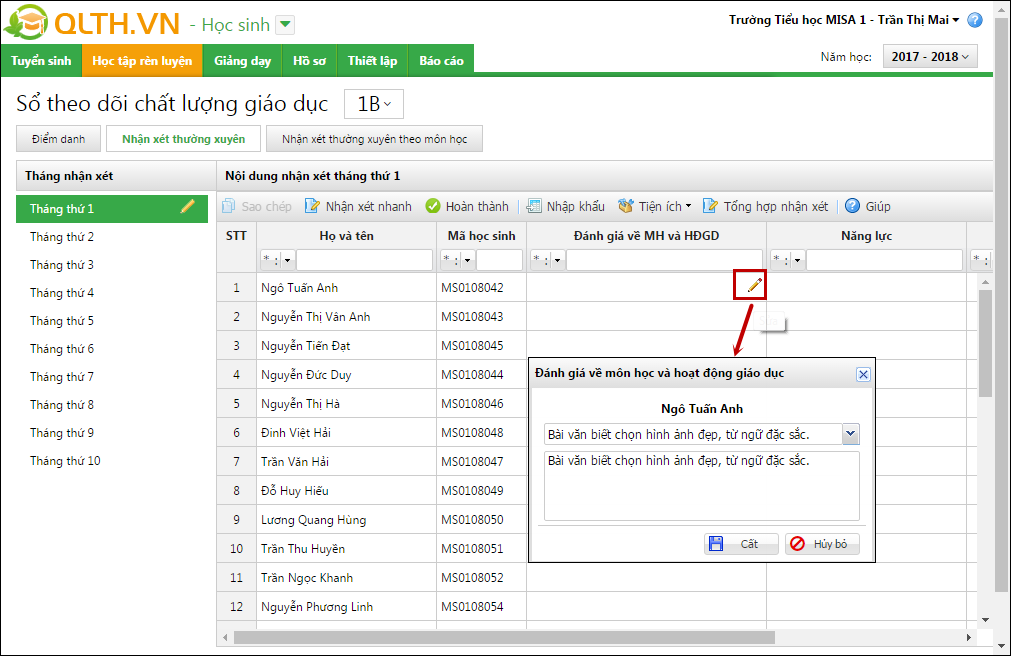Click the STT column header
The image size is (1011, 656).
click(236, 236)
